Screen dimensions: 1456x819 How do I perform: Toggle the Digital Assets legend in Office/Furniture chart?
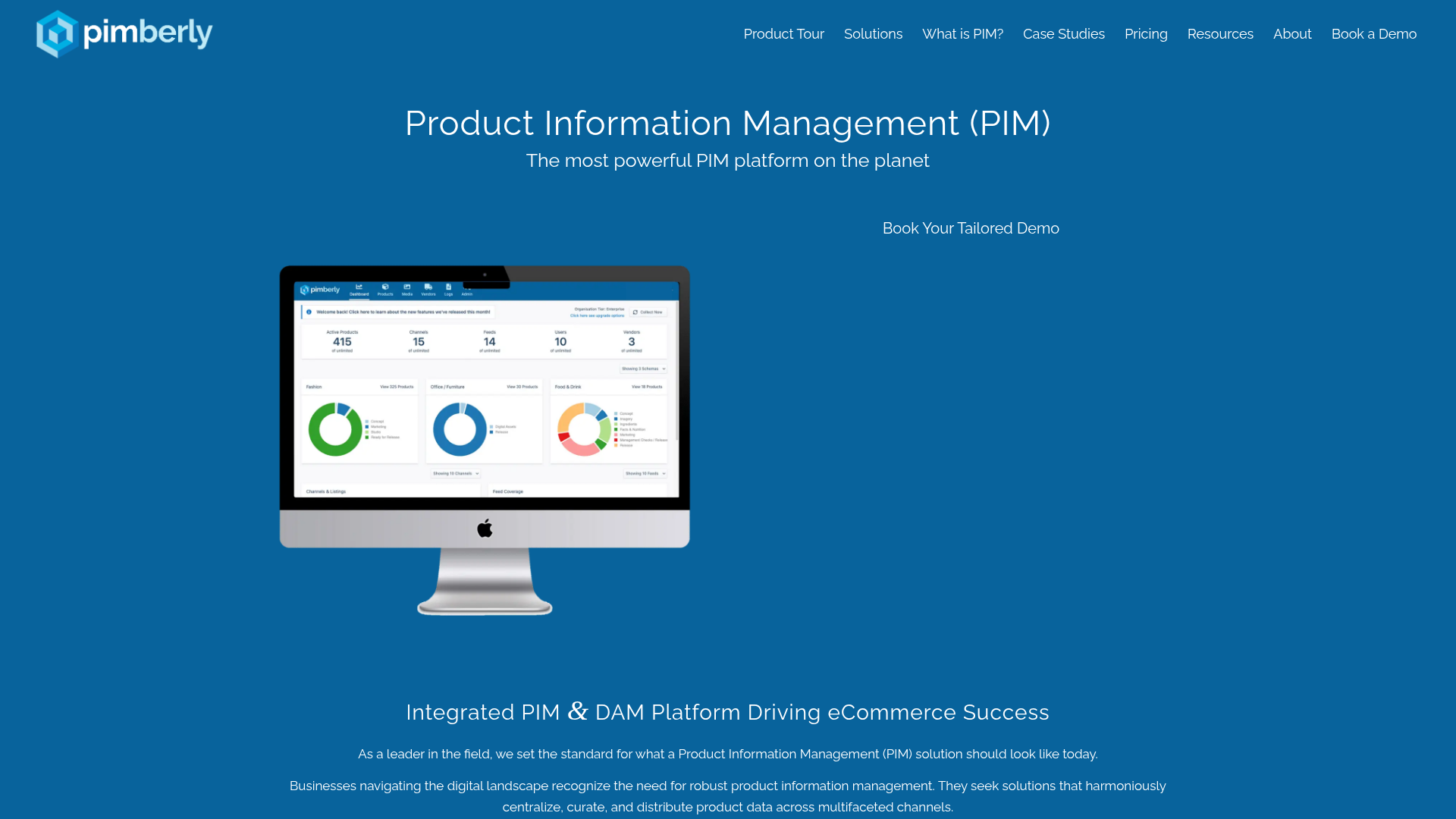[x=505, y=427]
